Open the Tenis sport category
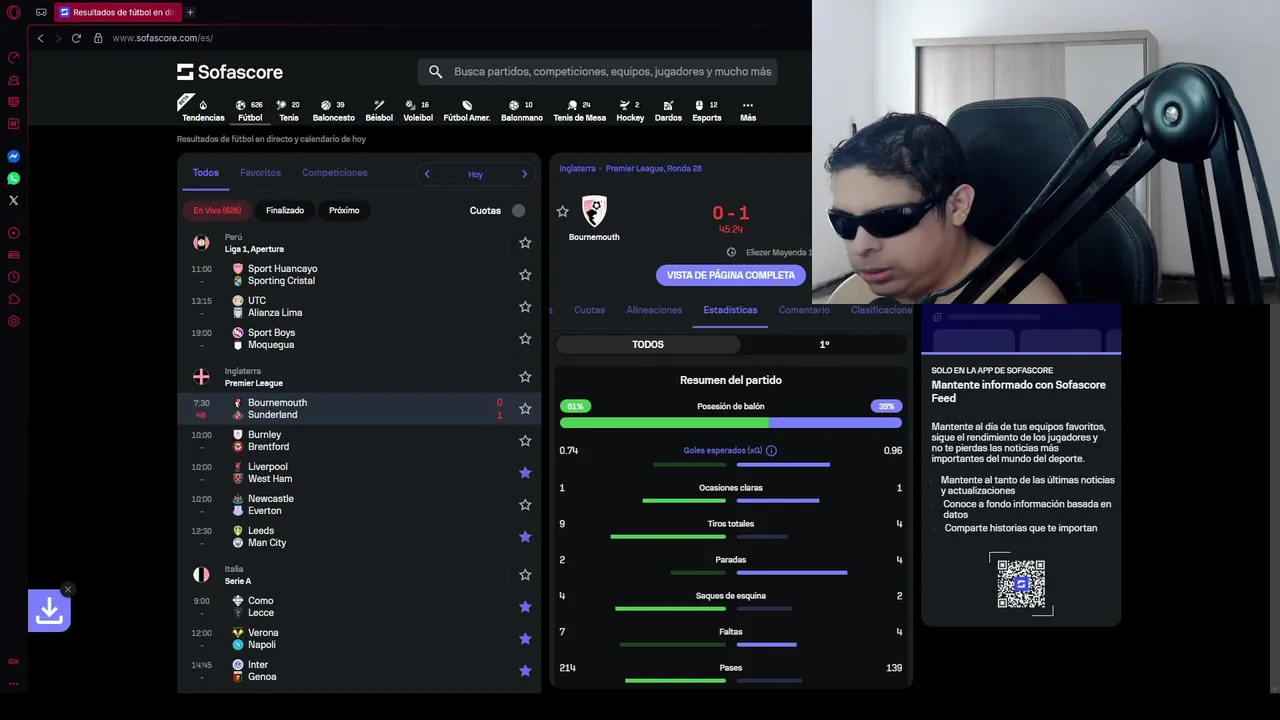Screen dimensions: 1280x720 288,110
